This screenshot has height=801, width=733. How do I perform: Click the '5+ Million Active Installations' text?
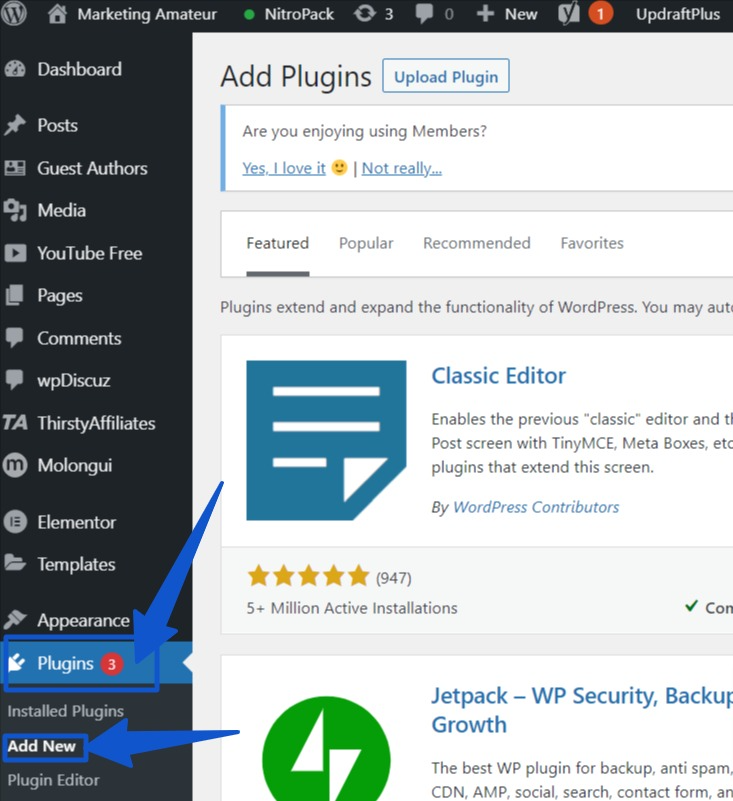352,608
